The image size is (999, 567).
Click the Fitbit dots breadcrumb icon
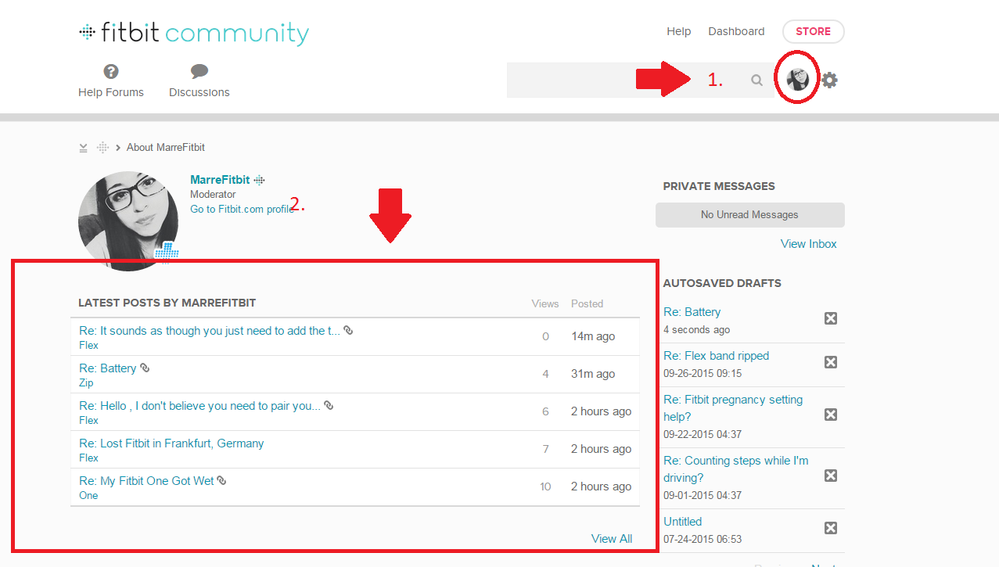click(103, 148)
